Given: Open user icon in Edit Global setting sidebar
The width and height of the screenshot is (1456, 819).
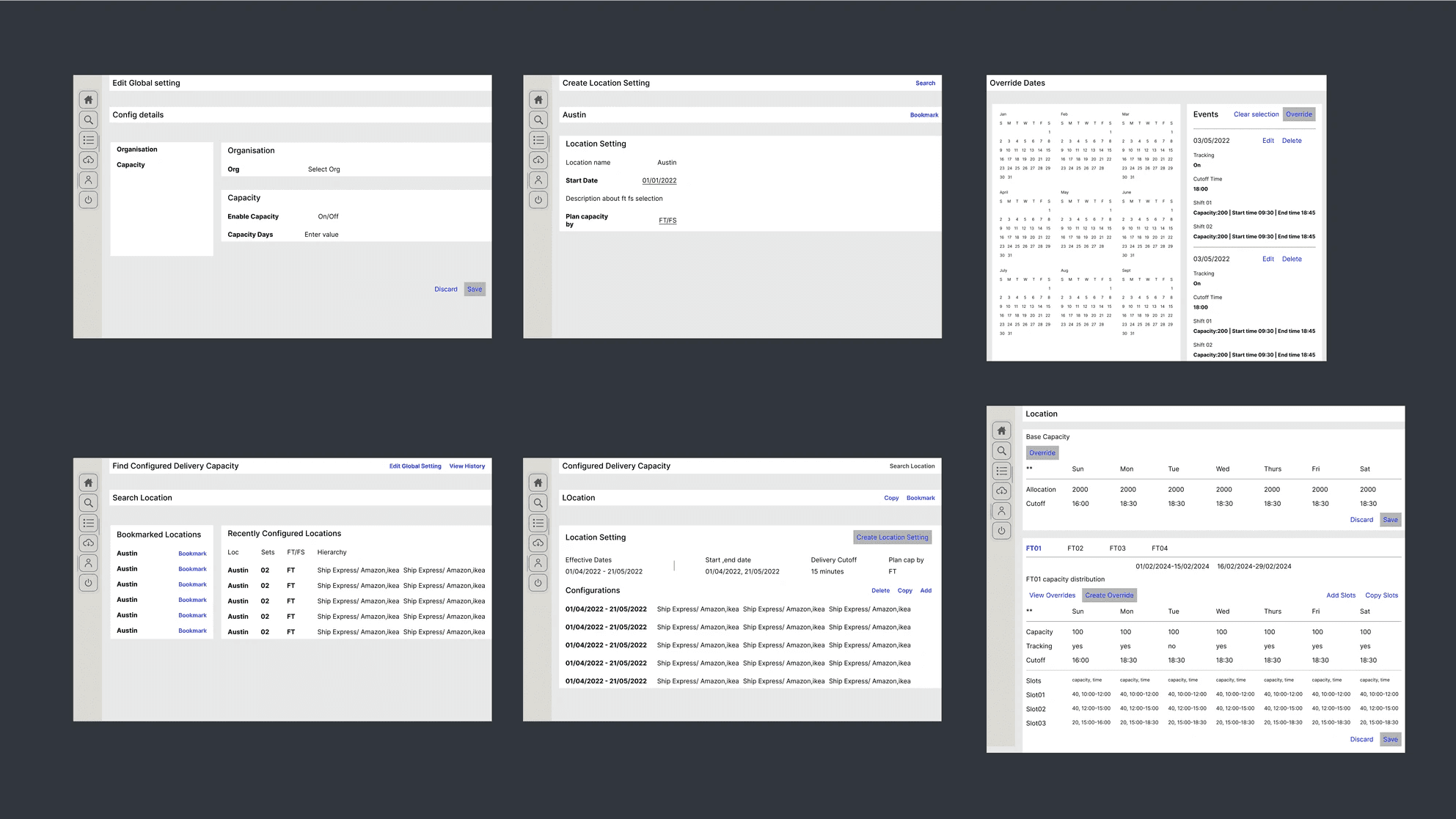Looking at the screenshot, I should point(88,180).
